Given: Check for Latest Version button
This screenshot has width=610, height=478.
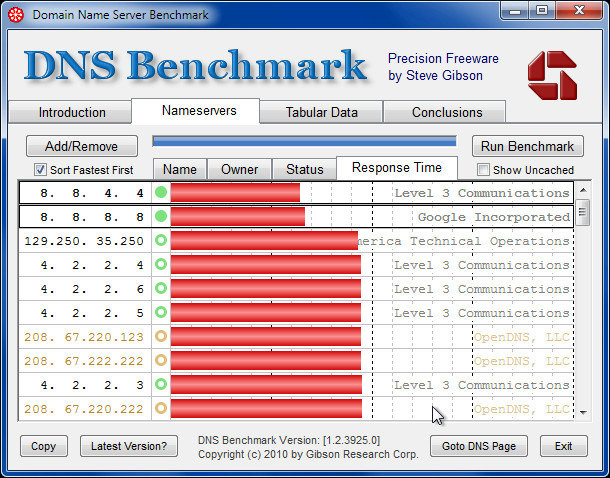Looking at the screenshot, I should [x=129, y=446].
